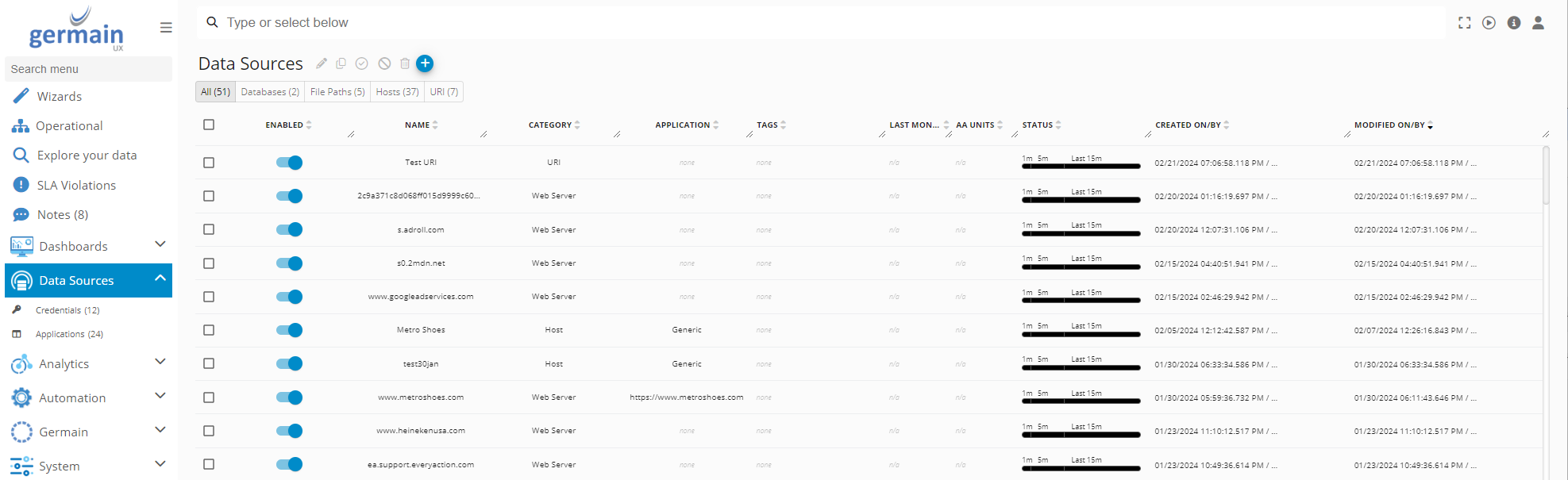Click the fullscreen icon in top bar

point(1465,23)
